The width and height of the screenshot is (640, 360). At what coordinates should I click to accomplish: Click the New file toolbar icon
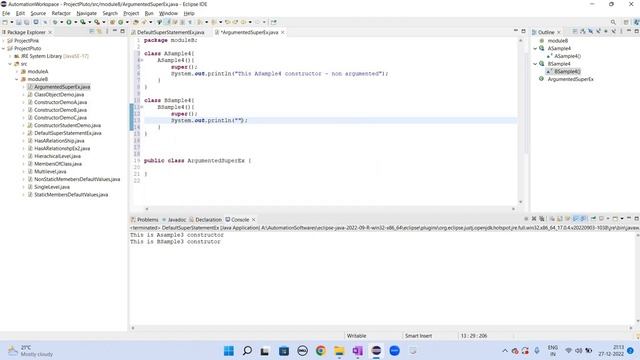point(5,22)
